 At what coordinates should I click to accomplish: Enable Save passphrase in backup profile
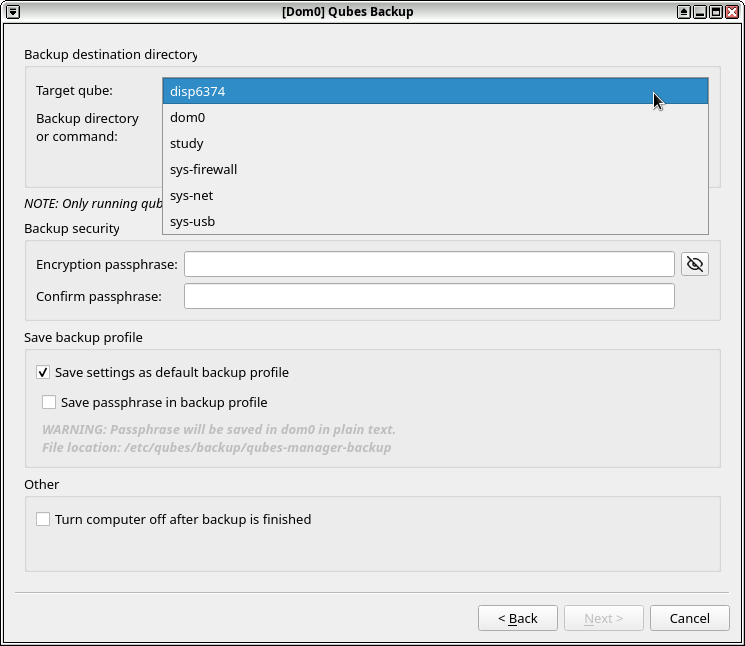point(49,402)
